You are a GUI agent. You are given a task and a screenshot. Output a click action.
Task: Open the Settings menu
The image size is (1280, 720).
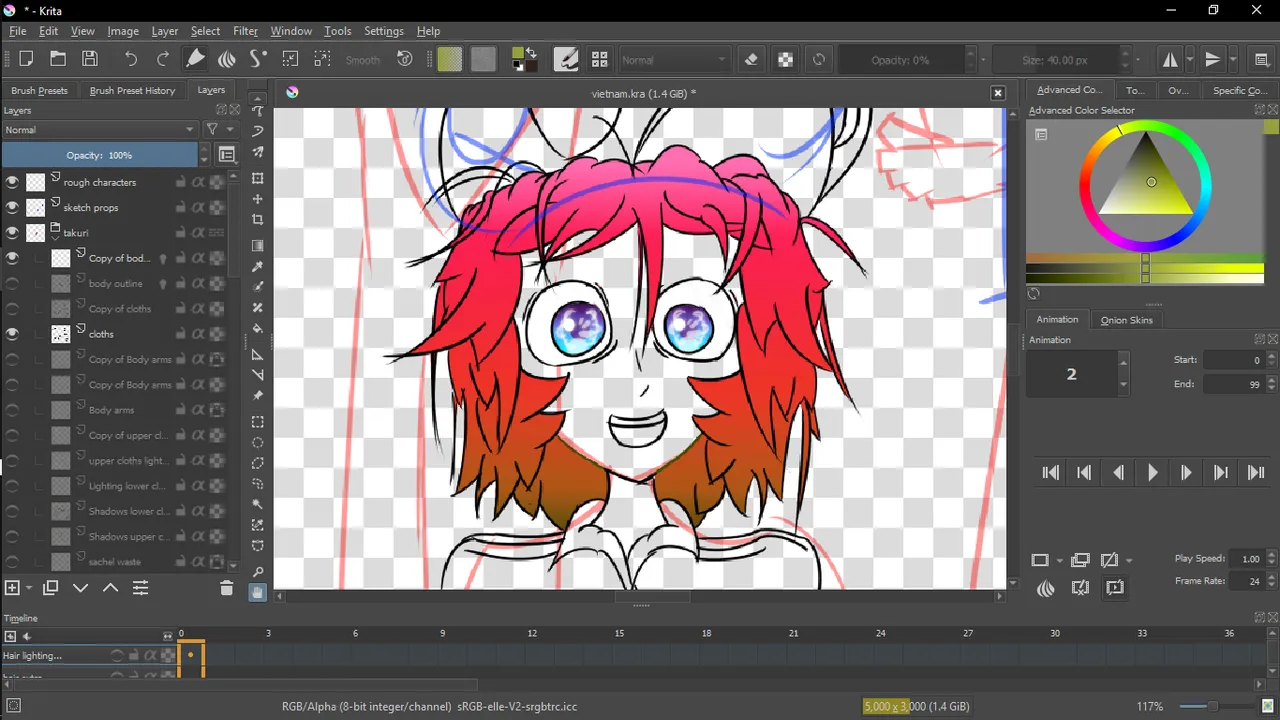pyautogui.click(x=384, y=31)
